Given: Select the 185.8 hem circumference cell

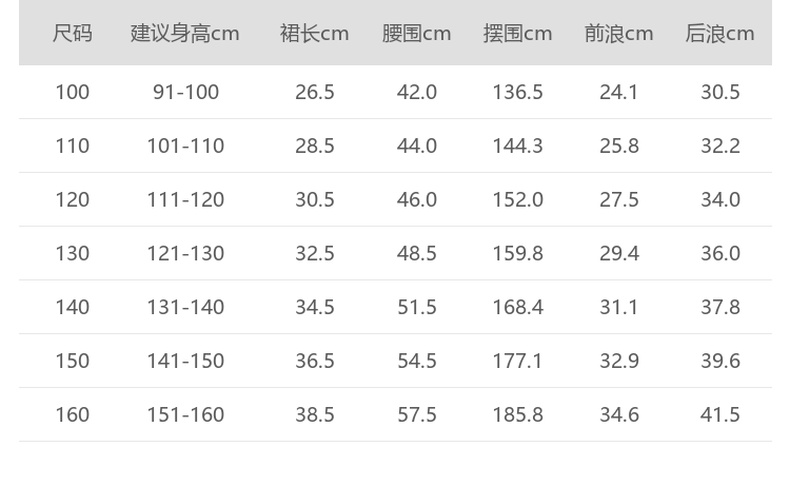Looking at the screenshot, I should tap(517, 415).
